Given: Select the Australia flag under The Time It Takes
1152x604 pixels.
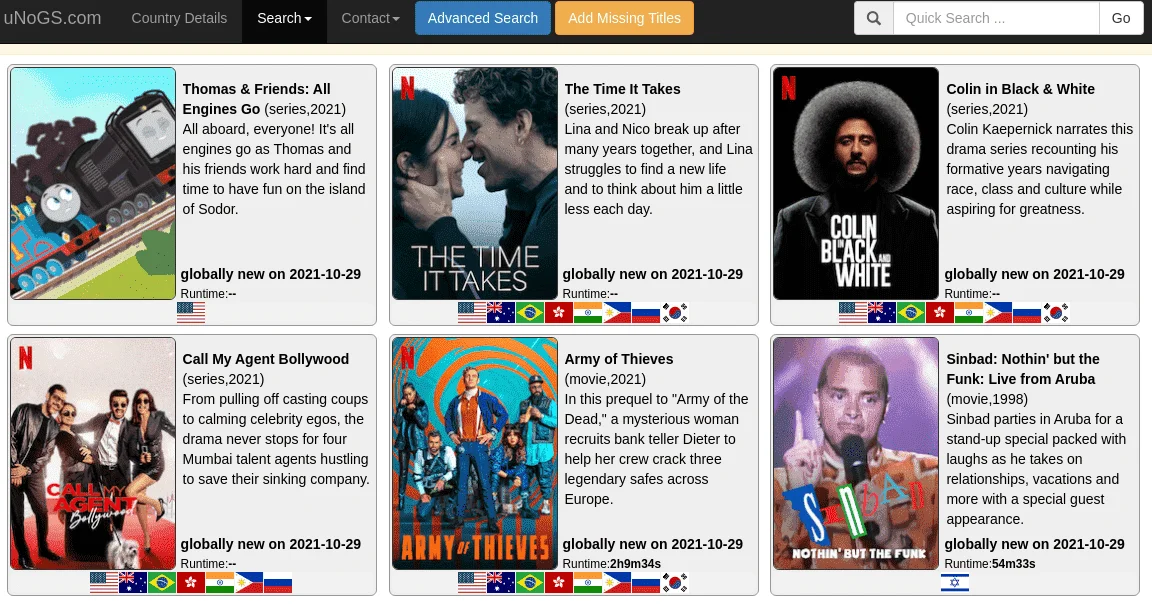Looking at the screenshot, I should point(500,313).
